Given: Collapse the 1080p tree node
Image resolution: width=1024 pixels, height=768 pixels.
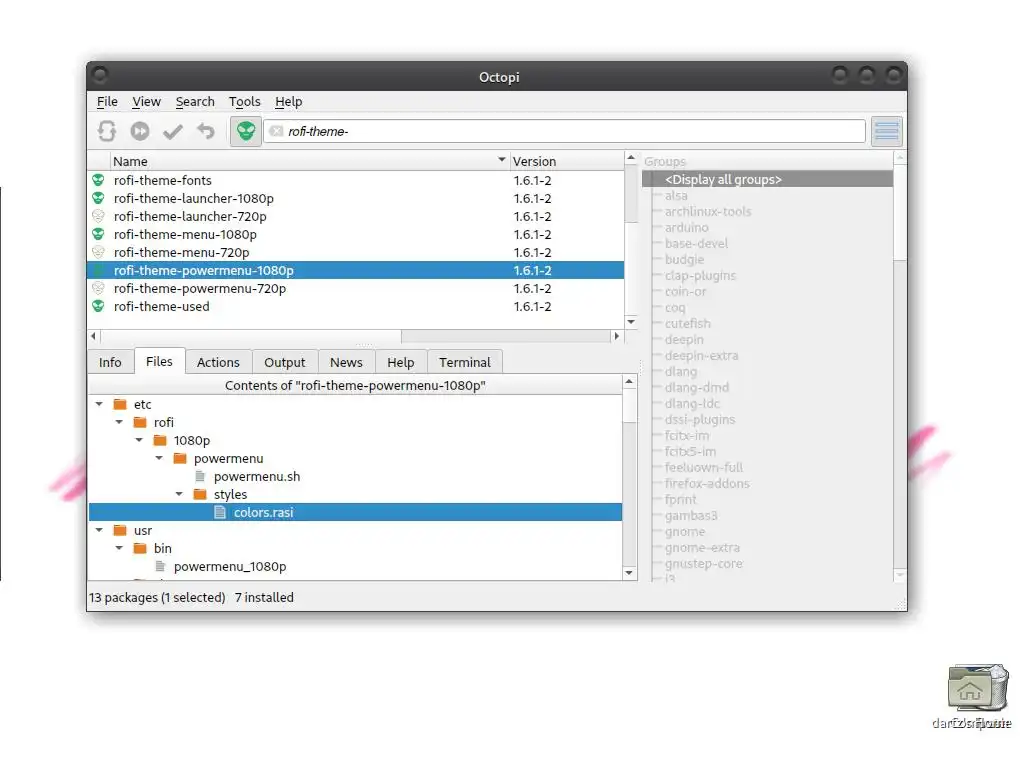Looking at the screenshot, I should [139, 440].
